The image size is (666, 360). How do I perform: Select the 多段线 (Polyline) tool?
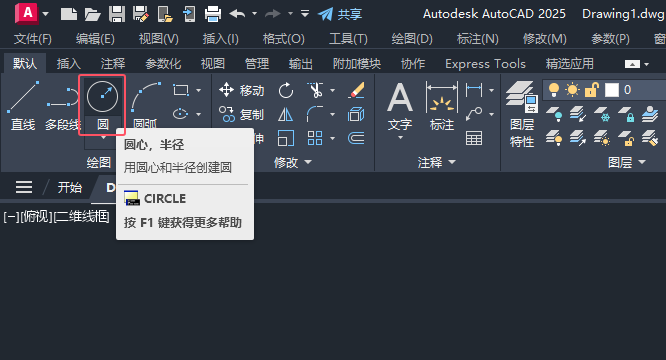(x=62, y=106)
